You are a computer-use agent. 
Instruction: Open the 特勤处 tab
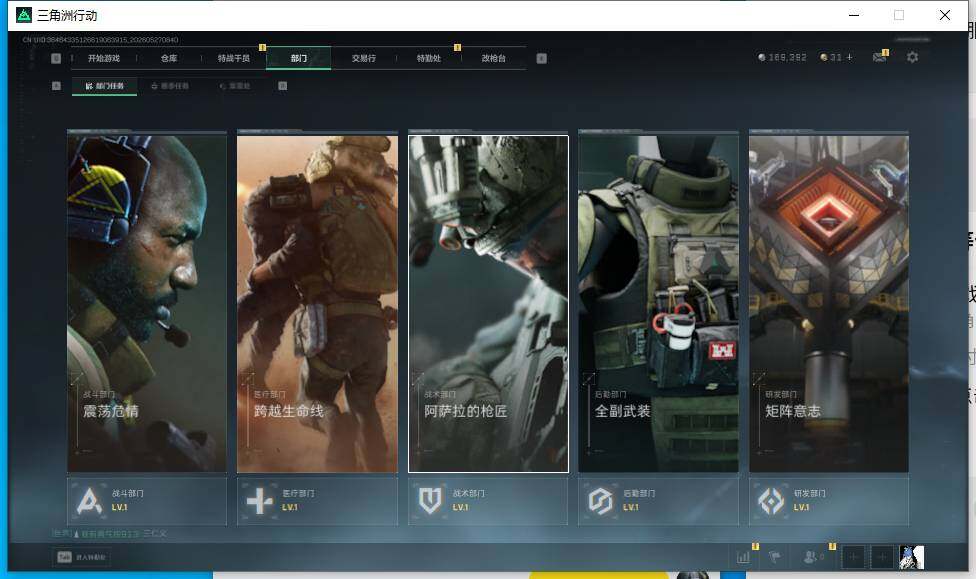pos(428,58)
